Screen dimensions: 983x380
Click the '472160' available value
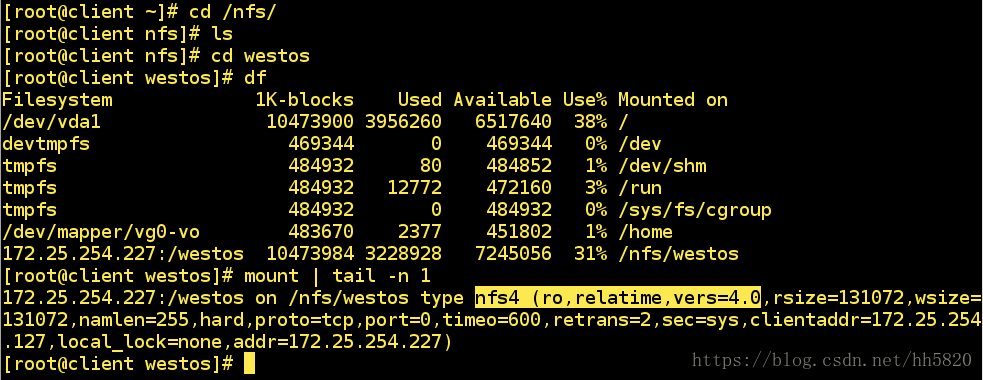(519, 187)
